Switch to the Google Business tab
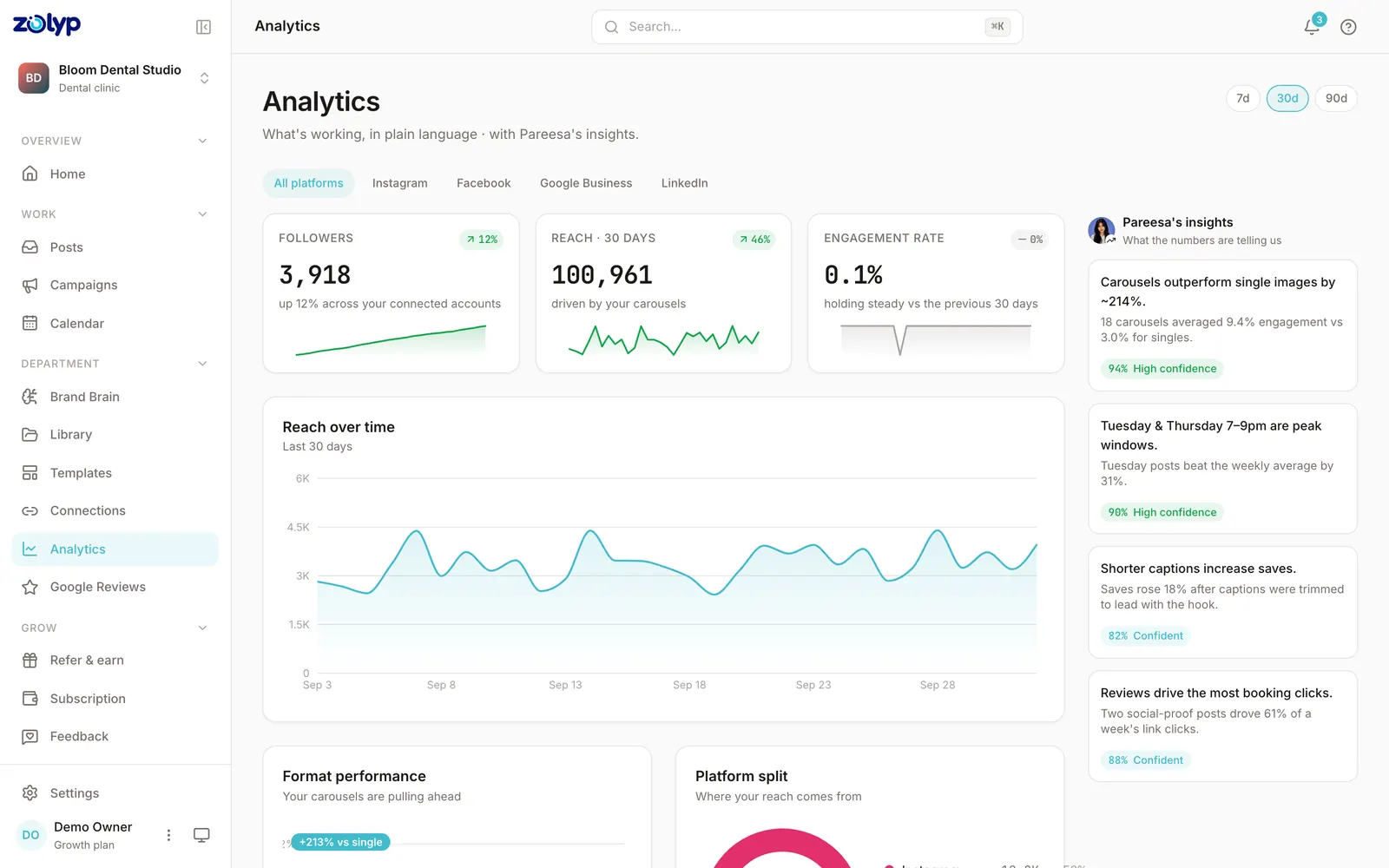 click(586, 183)
